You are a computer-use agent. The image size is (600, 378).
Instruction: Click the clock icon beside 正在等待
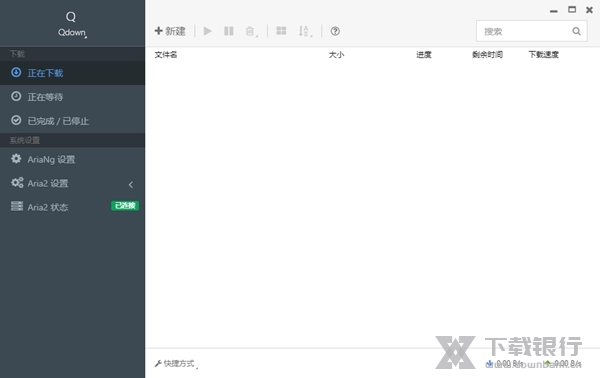(x=16, y=96)
